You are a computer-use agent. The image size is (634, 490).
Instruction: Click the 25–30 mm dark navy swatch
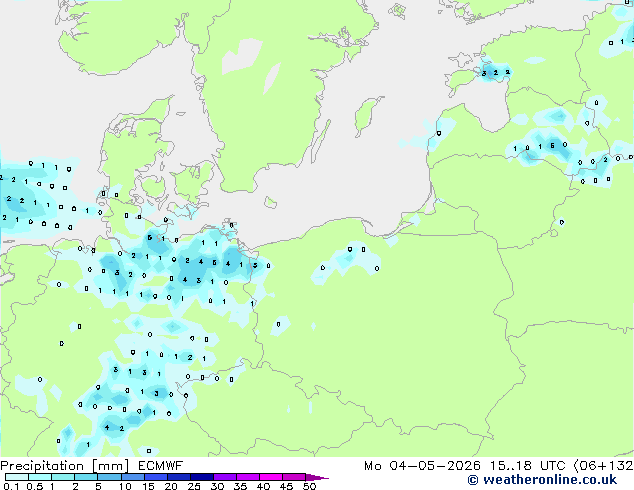[201, 477]
